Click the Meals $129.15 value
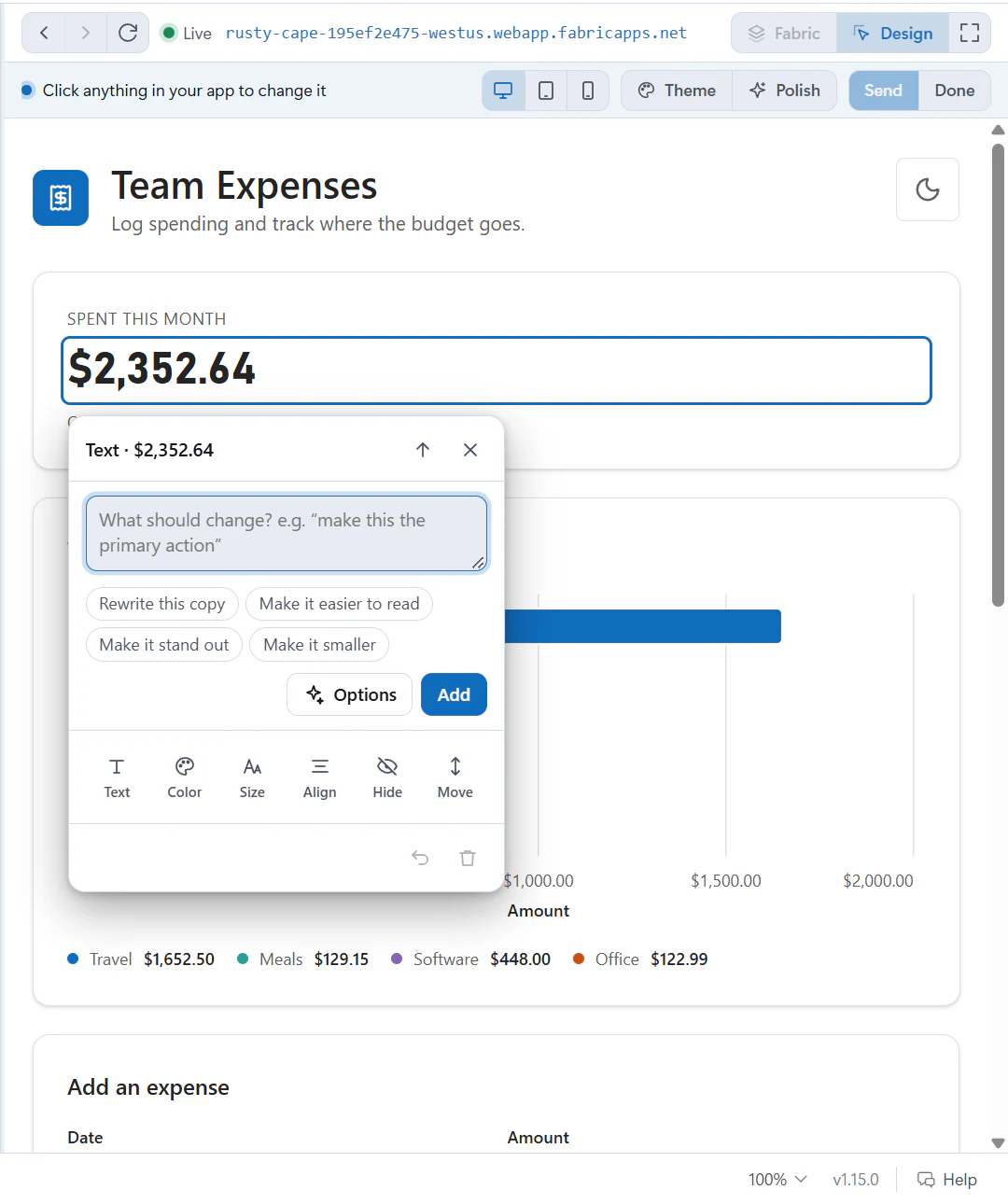 (x=342, y=959)
